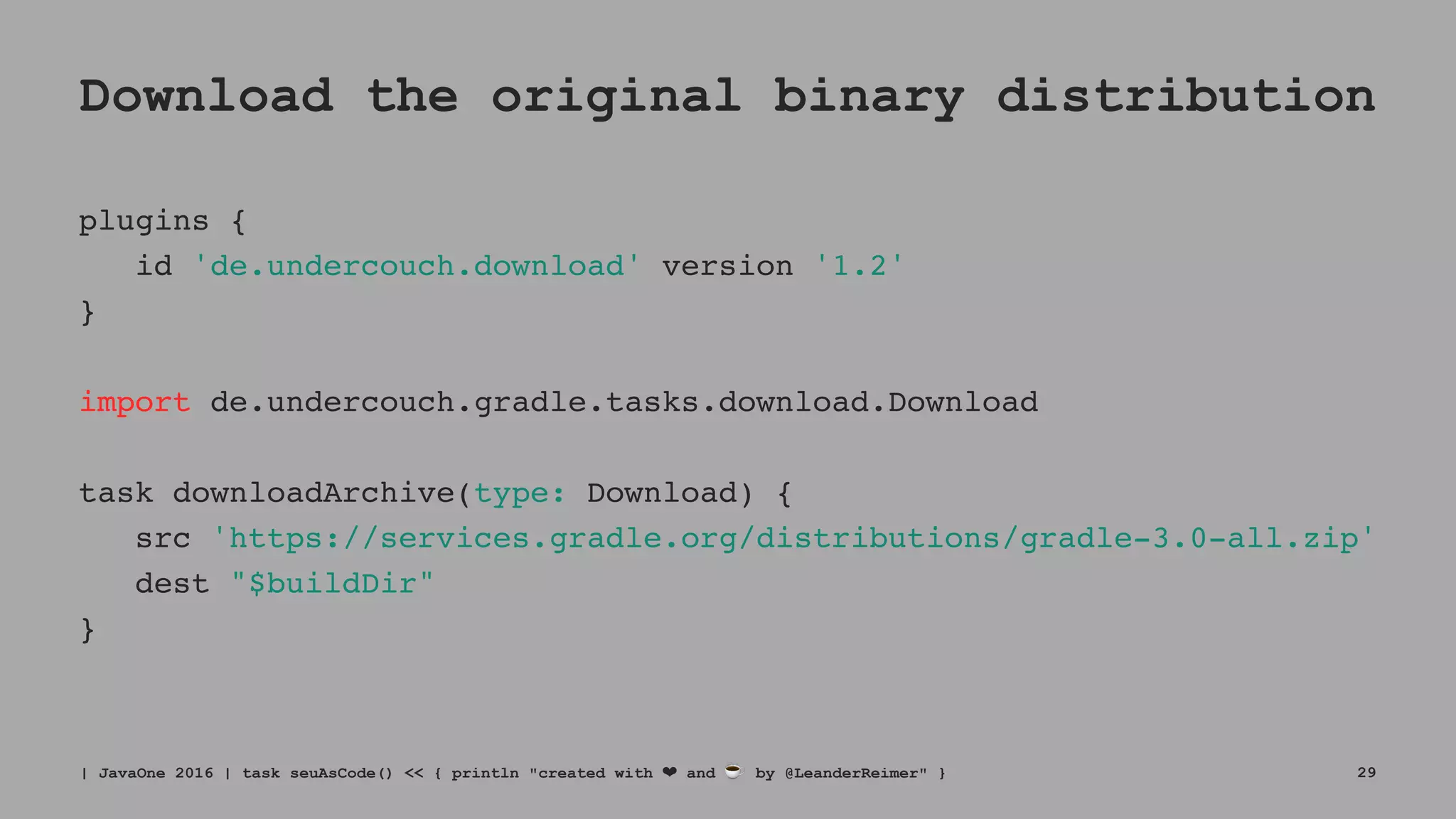The image size is (1456, 819).
Task: Click the red 'import' keyword
Action: pyautogui.click(x=134, y=402)
